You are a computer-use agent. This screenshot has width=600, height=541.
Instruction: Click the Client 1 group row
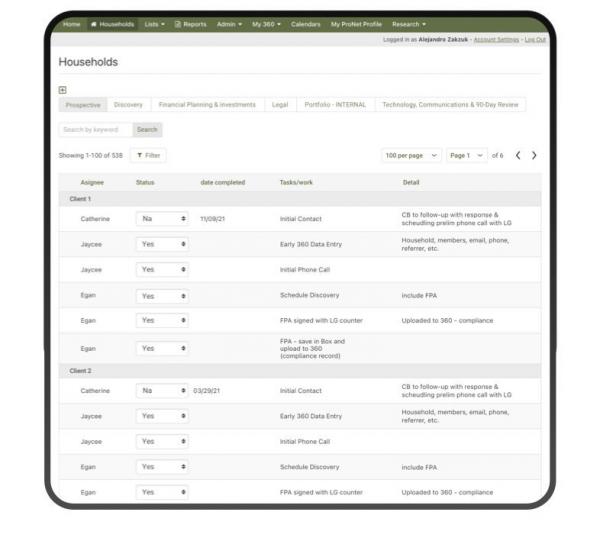(x=300, y=199)
